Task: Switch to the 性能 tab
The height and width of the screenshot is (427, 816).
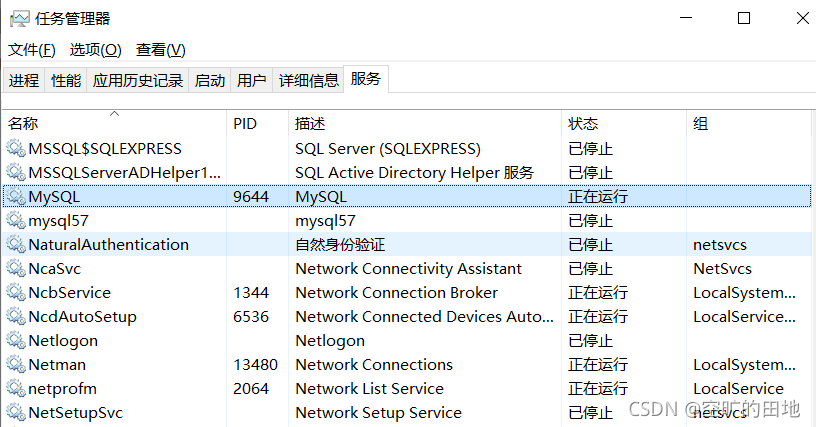Action: pyautogui.click(x=66, y=81)
